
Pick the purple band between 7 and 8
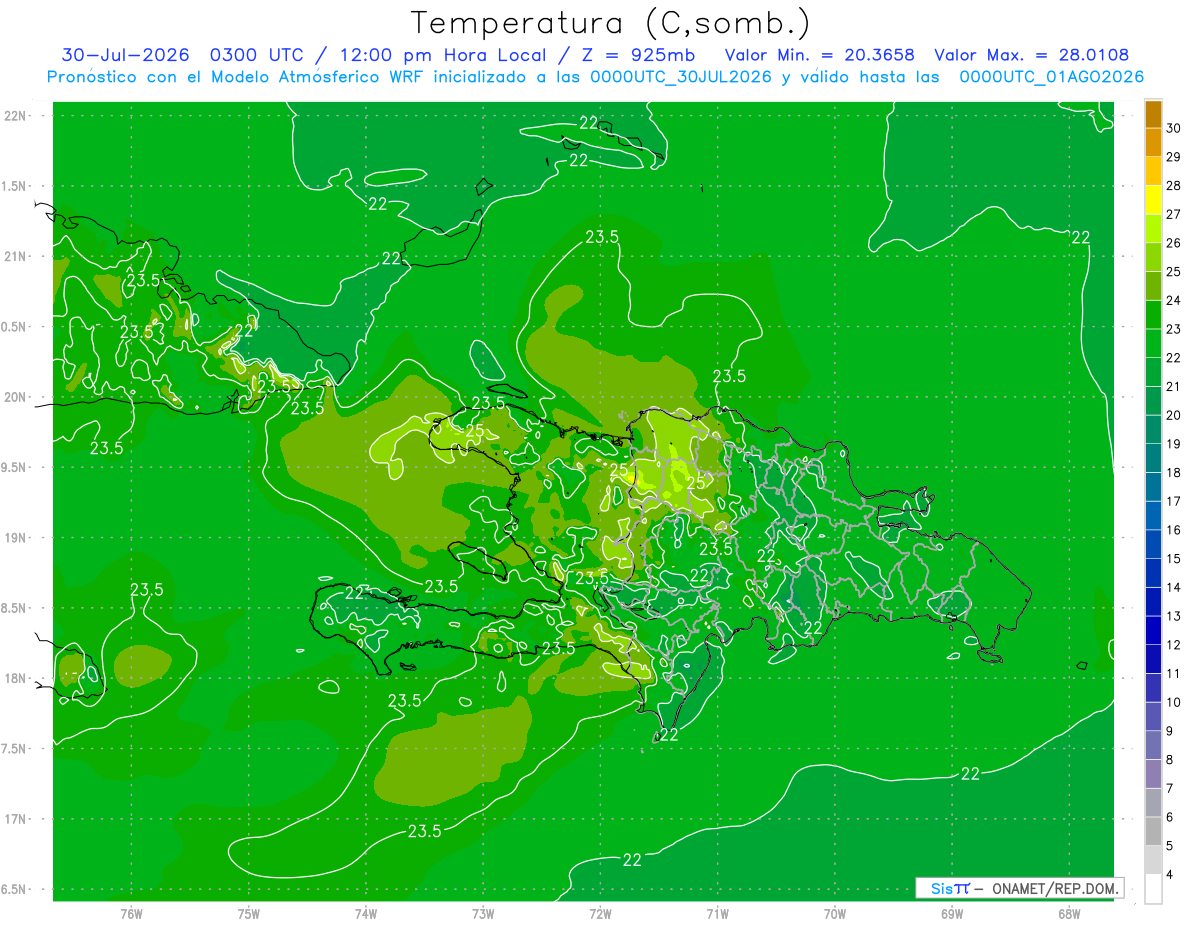[x=1153, y=774]
